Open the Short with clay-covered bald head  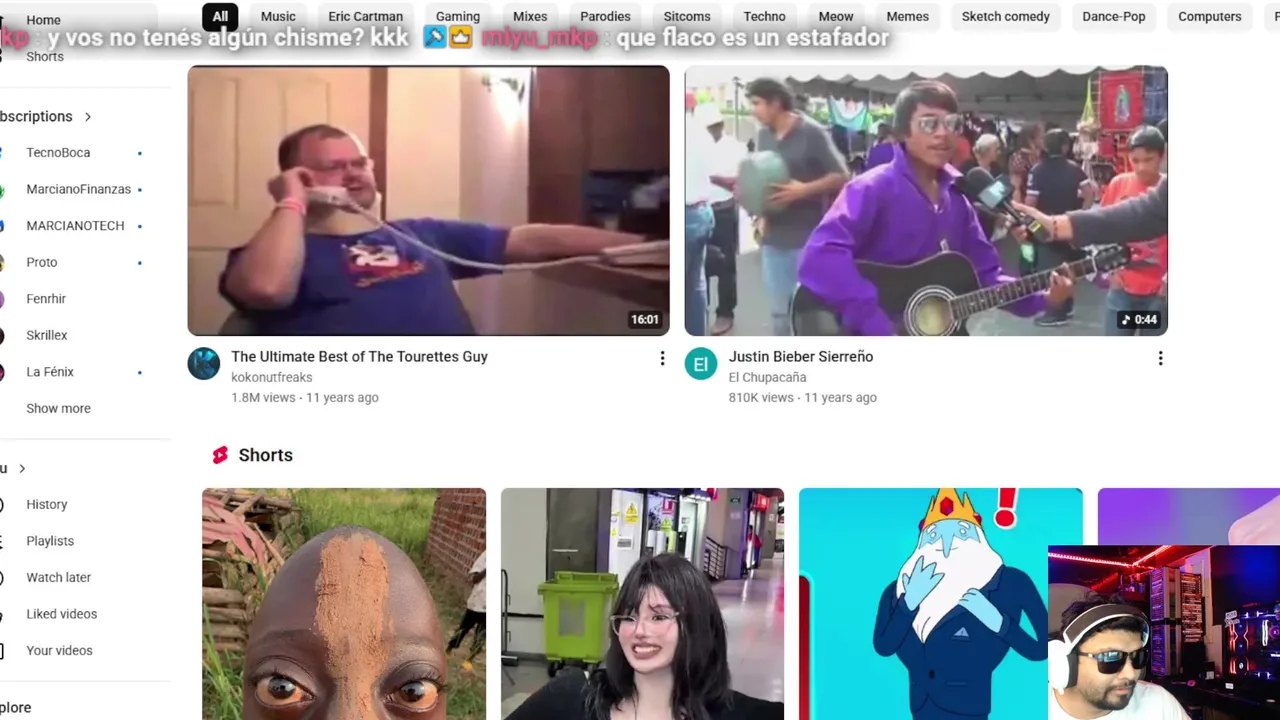click(344, 604)
